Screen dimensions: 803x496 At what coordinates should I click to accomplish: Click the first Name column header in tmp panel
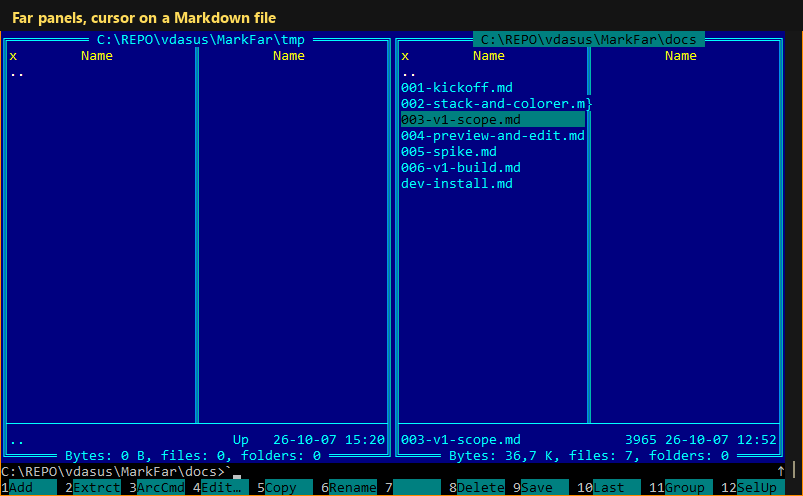97,56
